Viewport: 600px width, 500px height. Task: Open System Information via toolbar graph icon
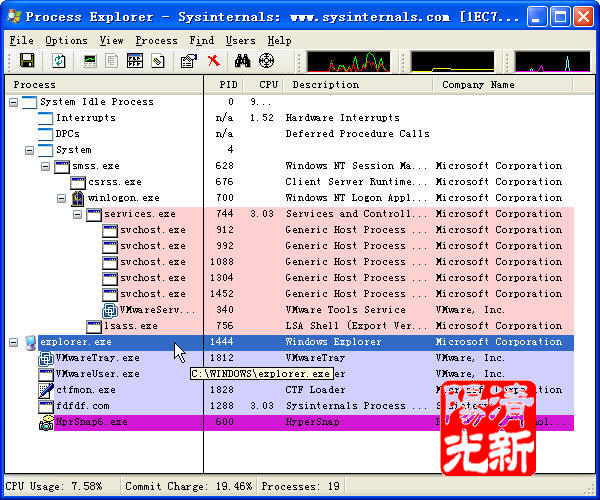coord(91,62)
